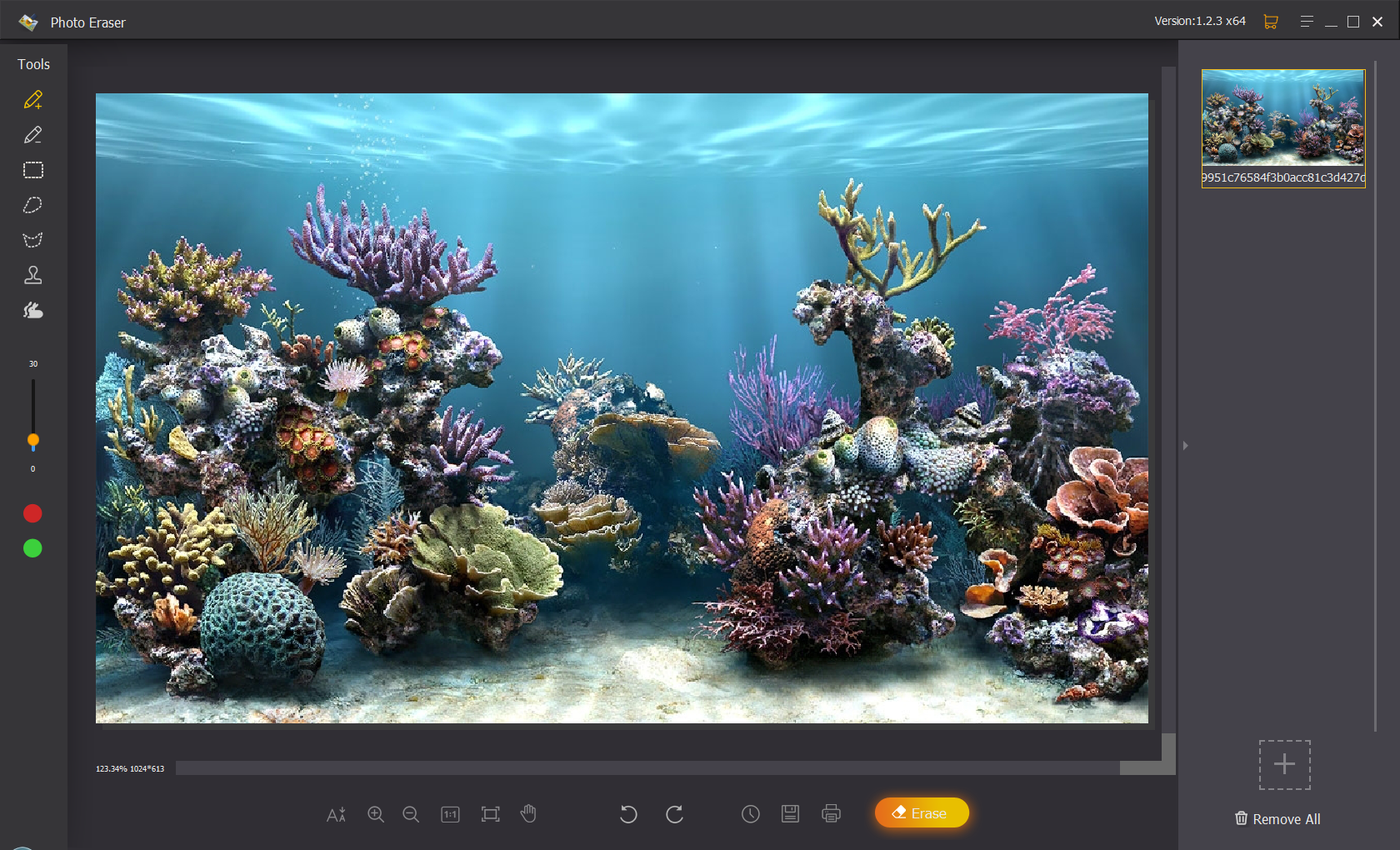Click the orange Erase button
This screenshot has height=850, width=1400.
point(922,812)
